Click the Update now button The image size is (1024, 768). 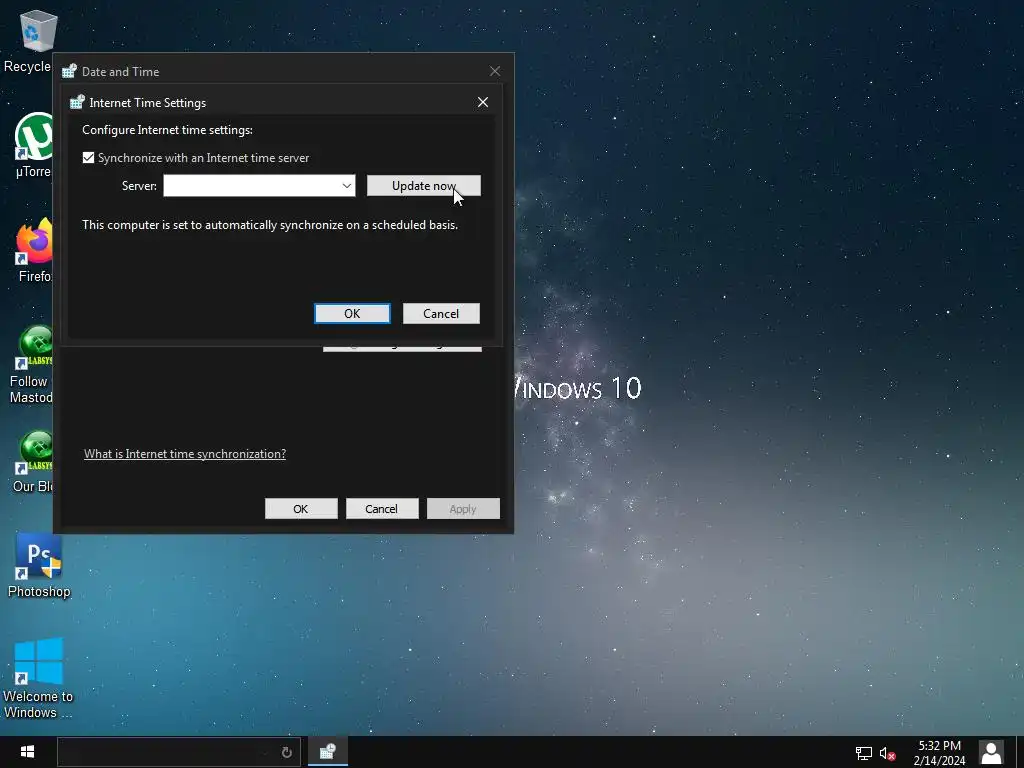coord(423,185)
